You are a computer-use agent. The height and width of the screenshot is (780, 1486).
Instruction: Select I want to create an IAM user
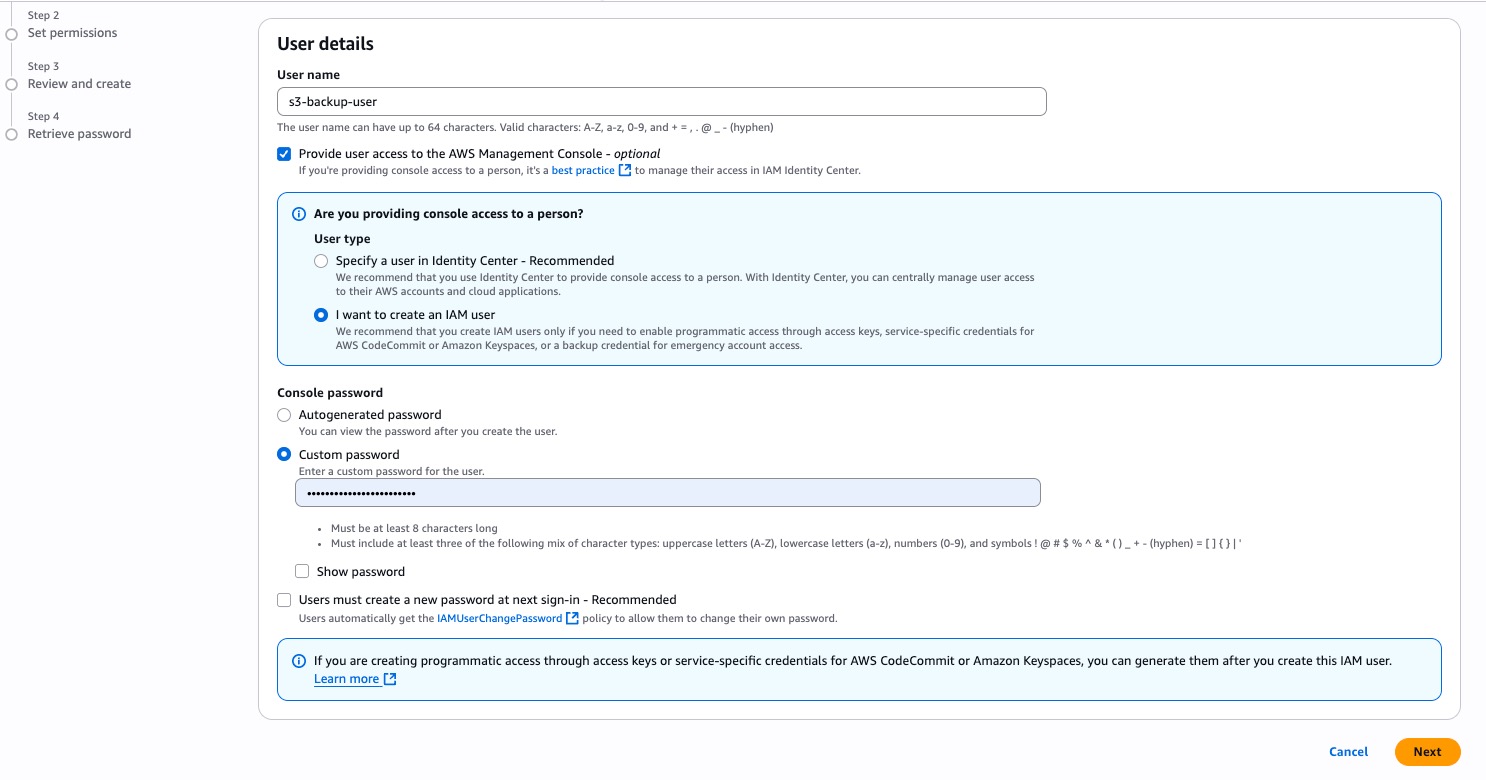(321, 315)
